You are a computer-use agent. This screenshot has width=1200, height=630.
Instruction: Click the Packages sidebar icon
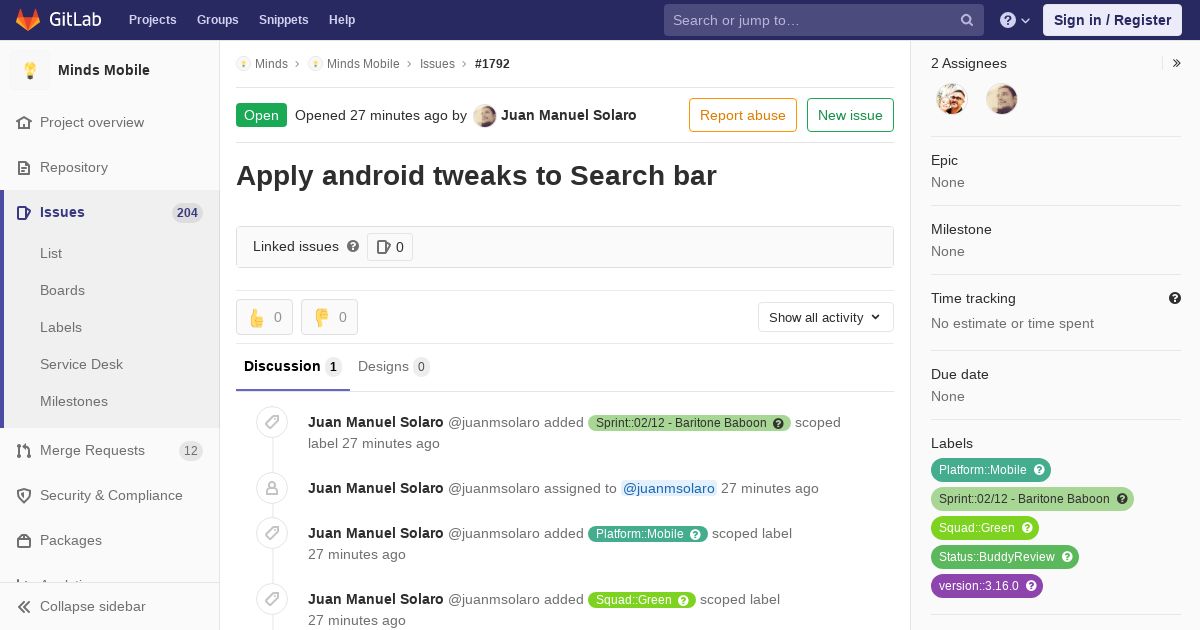24,540
